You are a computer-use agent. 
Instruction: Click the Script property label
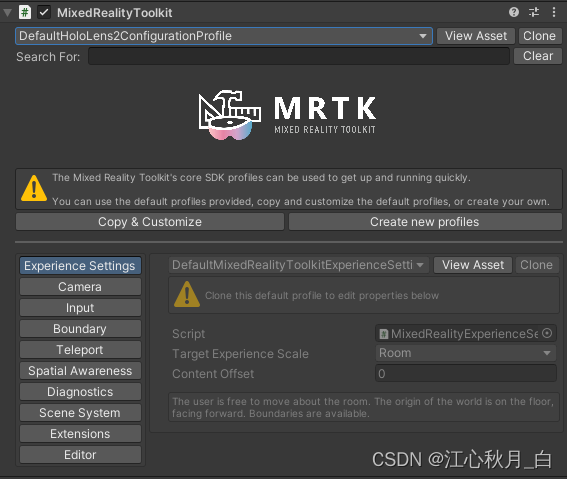coord(188,334)
